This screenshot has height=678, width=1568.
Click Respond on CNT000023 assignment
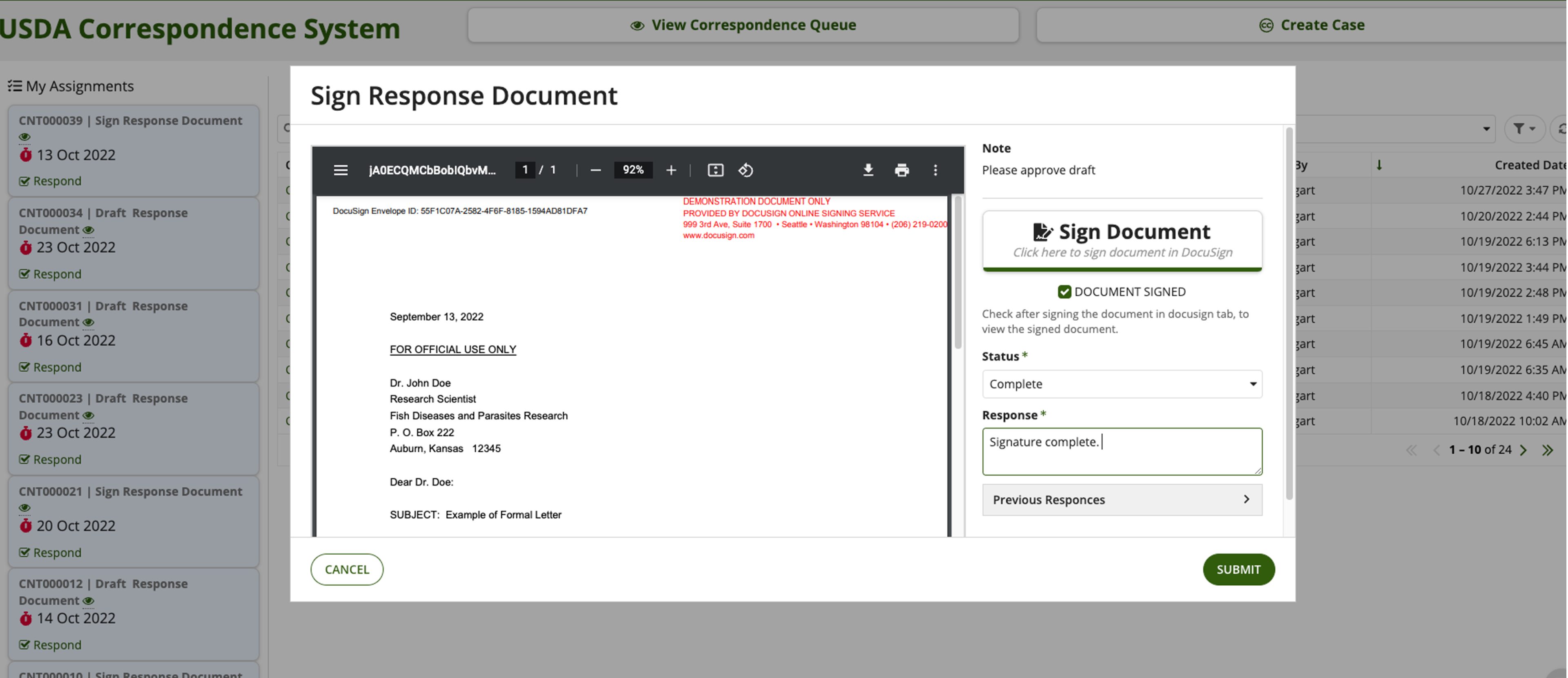(51, 459)
